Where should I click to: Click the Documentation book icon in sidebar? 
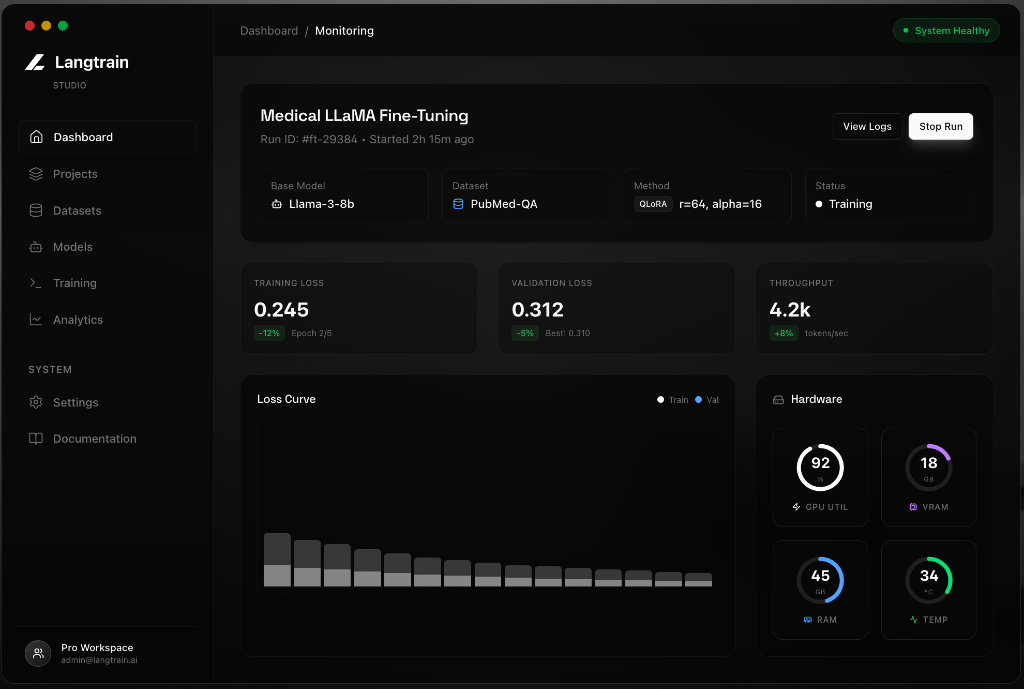pyautogui.click(x=36, y=439)
